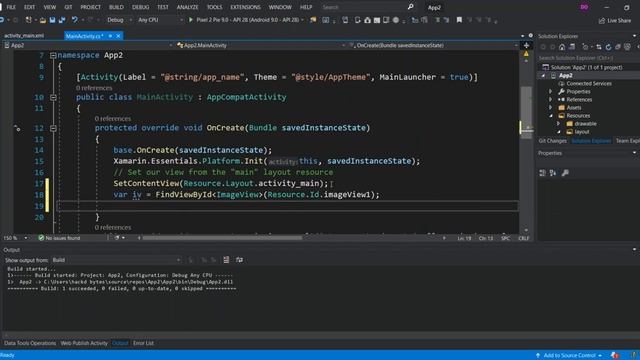Click the Refresh icon in Solution Explorer
The image size is (640, 360).
point(608,47)
